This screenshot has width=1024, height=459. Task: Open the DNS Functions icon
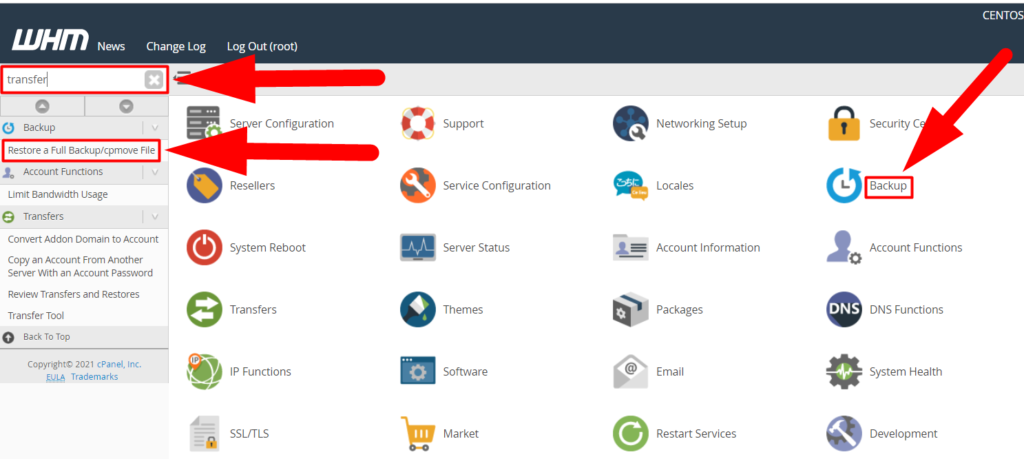pyautogui.click(x=844, y=309)
